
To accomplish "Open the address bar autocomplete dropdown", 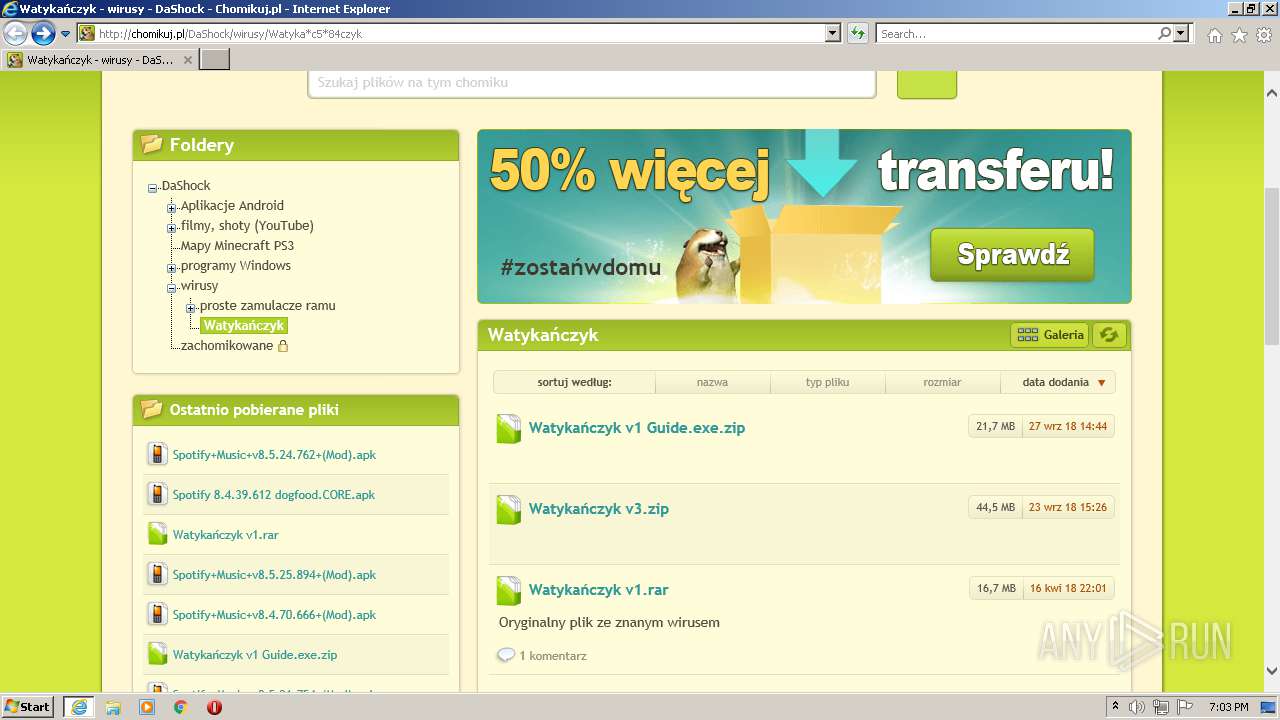I will (833, 34).
